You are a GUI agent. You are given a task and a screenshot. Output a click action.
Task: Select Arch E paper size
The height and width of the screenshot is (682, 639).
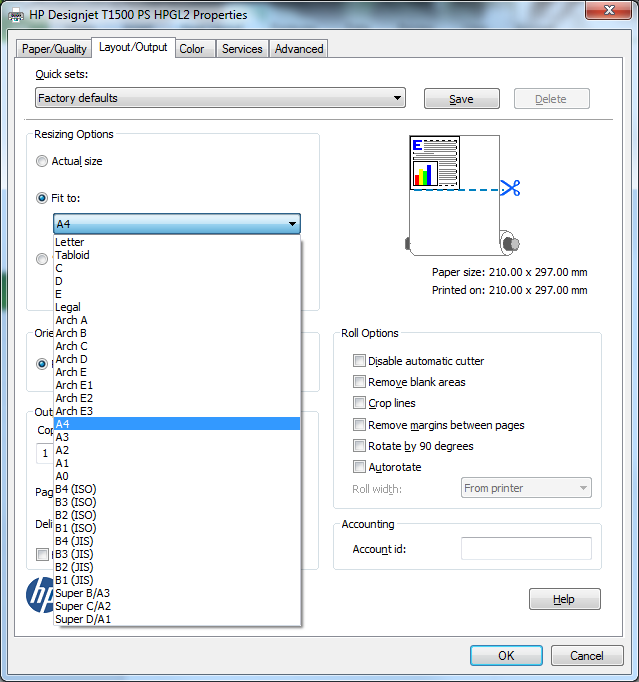(x=177, y=372)
